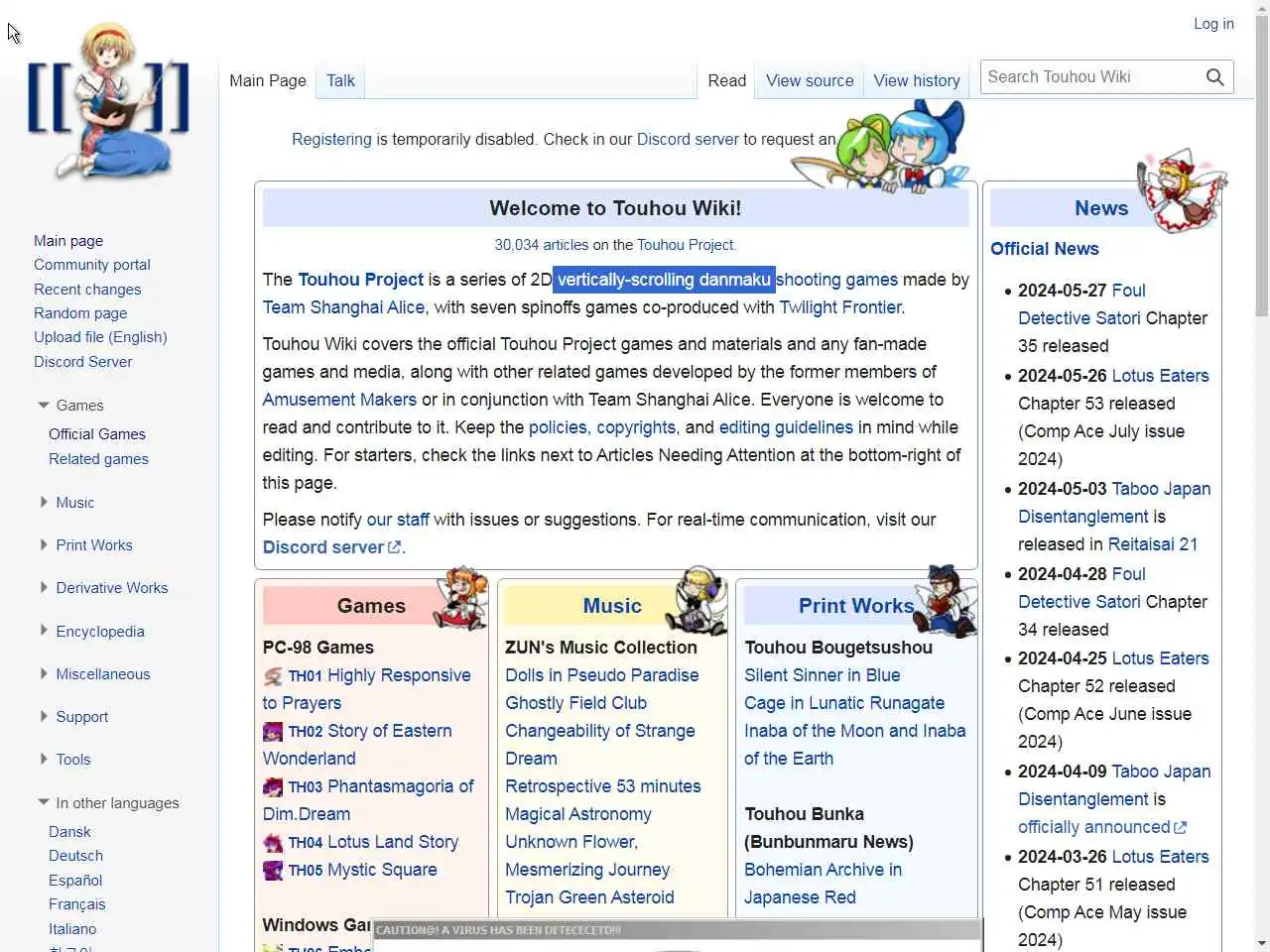
Task: Click the Touhou Wiki logo
Action: (109, 101)
